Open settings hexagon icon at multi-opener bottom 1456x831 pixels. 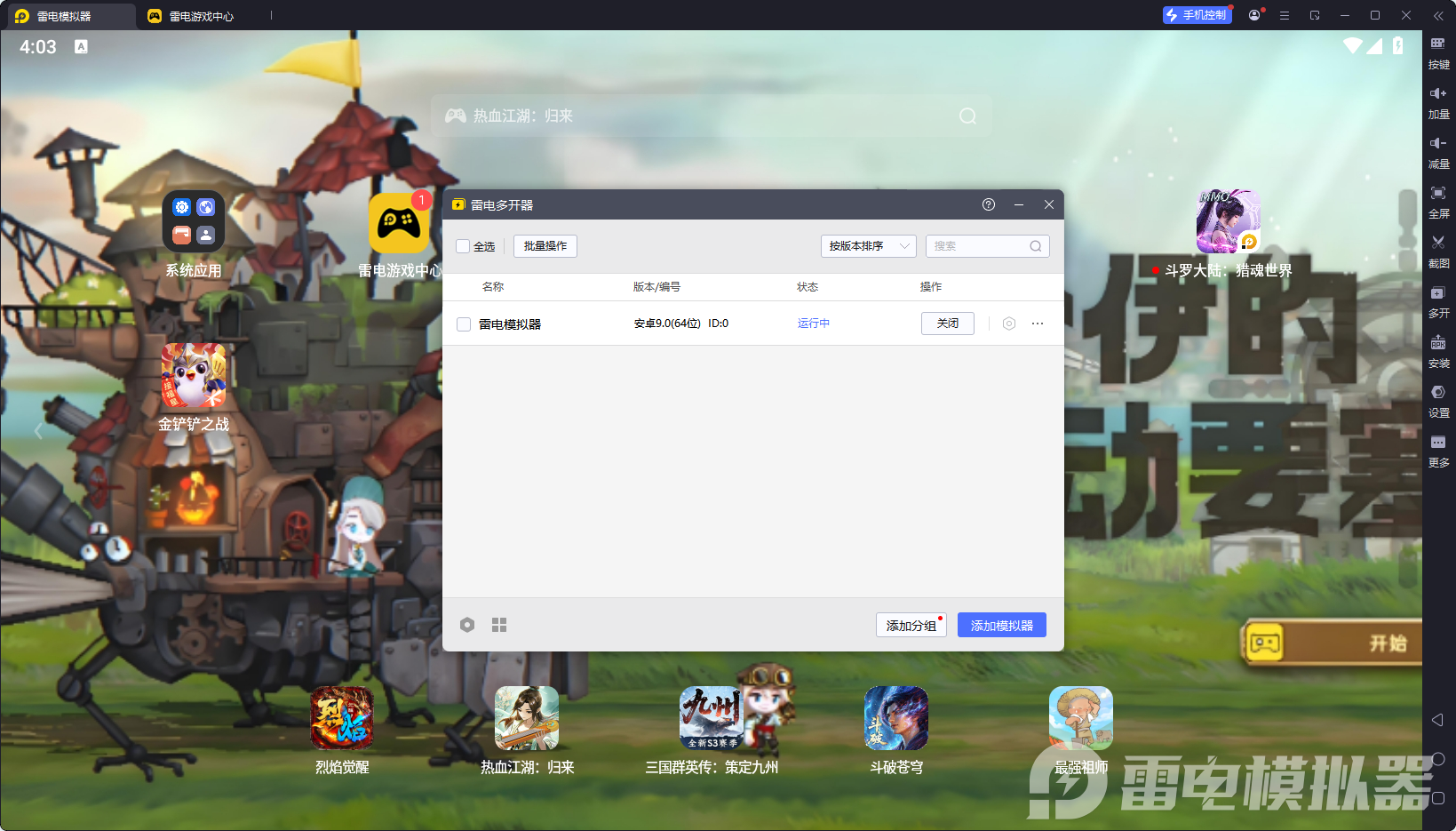467,625
